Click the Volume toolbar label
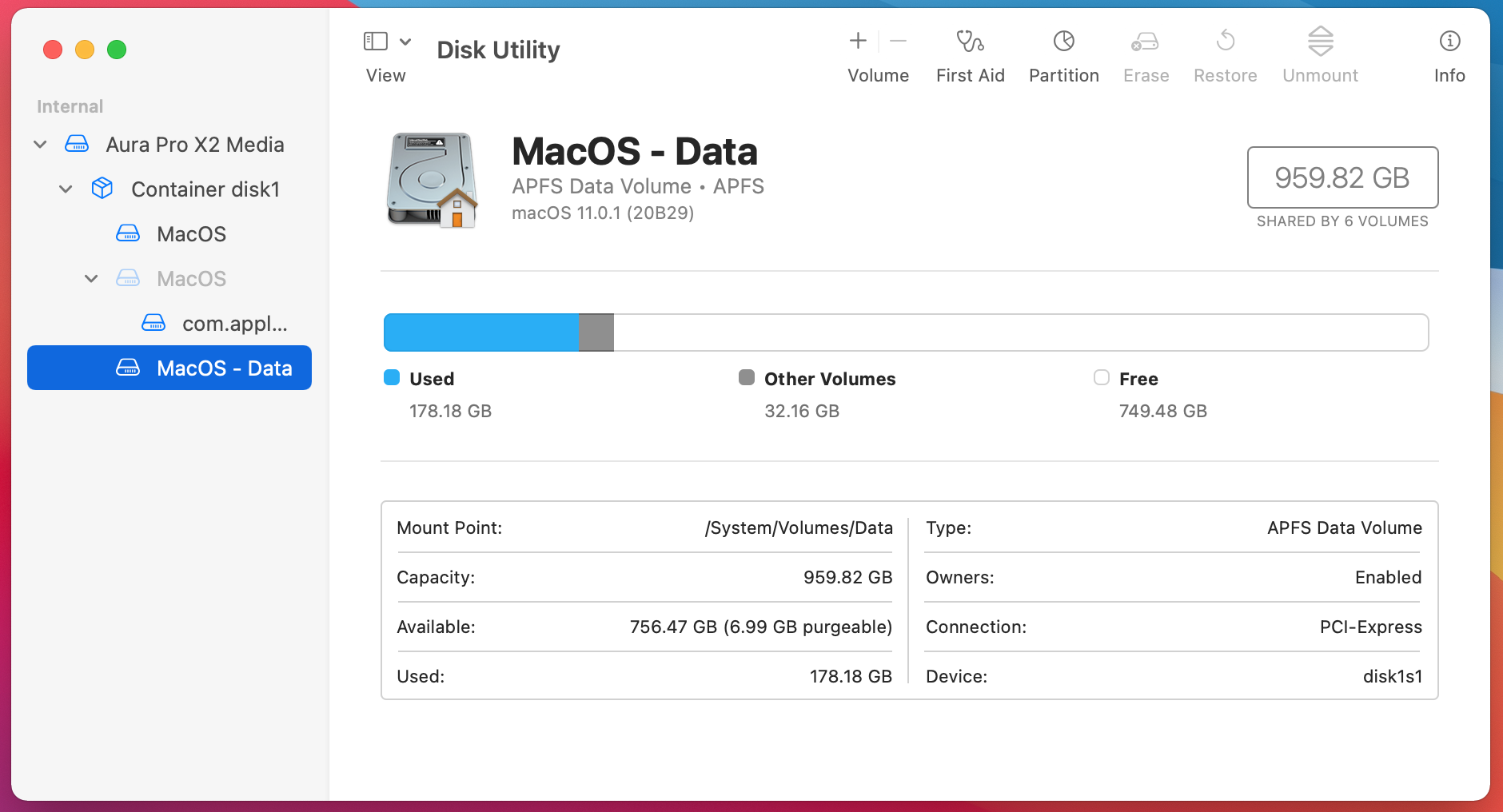Image resolution: width=1503 pixels, height=812 pixels. (x=879, y=75)
